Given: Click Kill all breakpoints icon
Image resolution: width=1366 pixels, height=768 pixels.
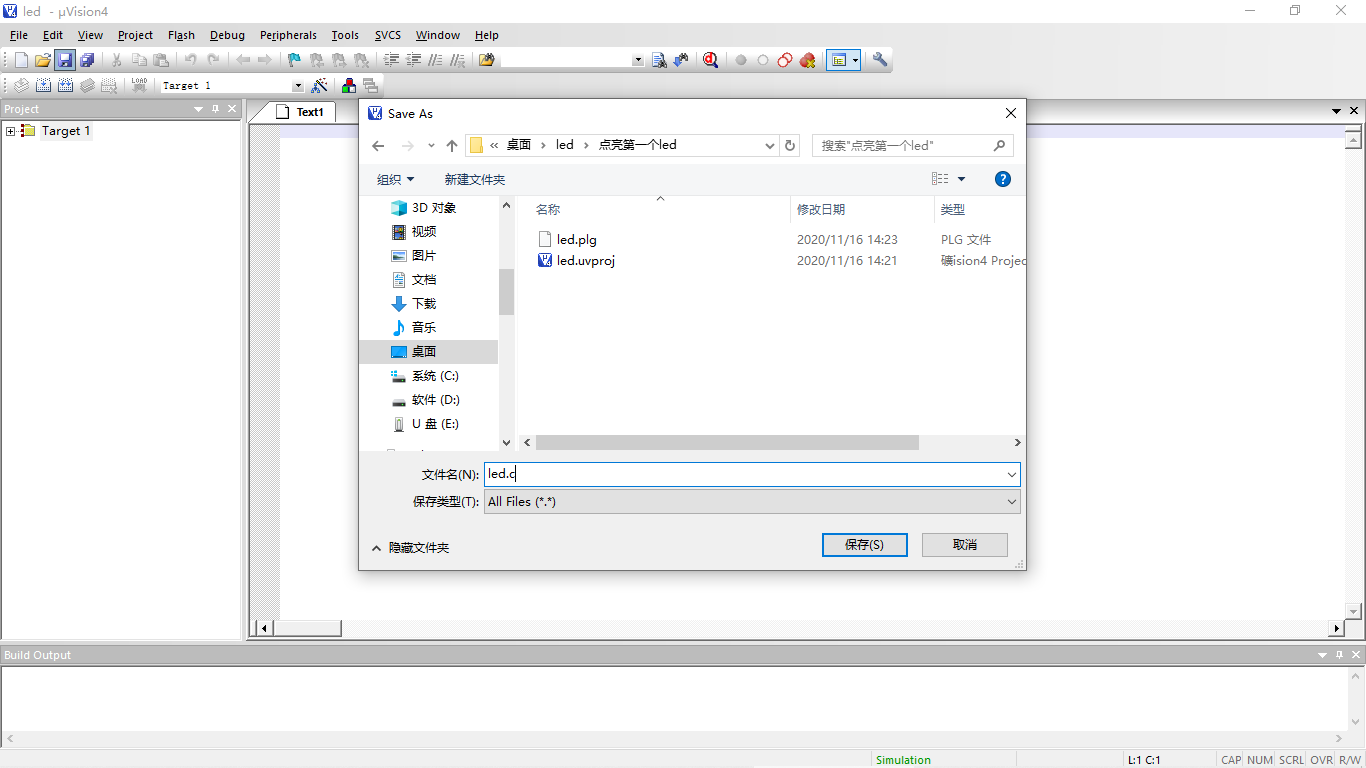Looking at the screenshot, I should pos(807,60).
